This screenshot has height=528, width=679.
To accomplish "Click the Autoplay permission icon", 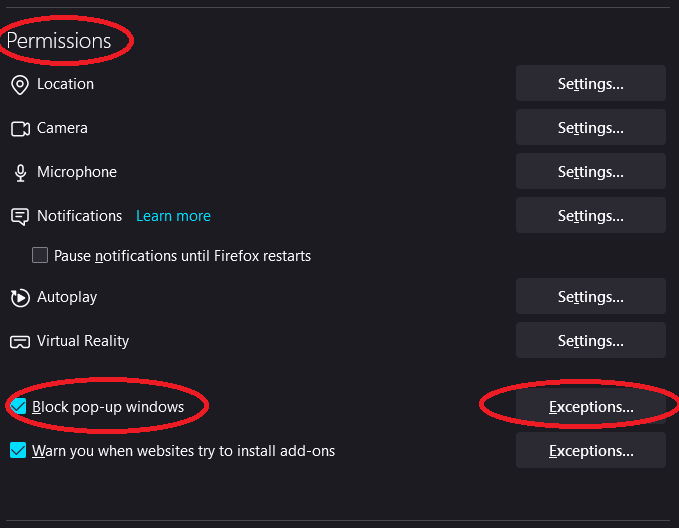I will click(x=19, y=298).
